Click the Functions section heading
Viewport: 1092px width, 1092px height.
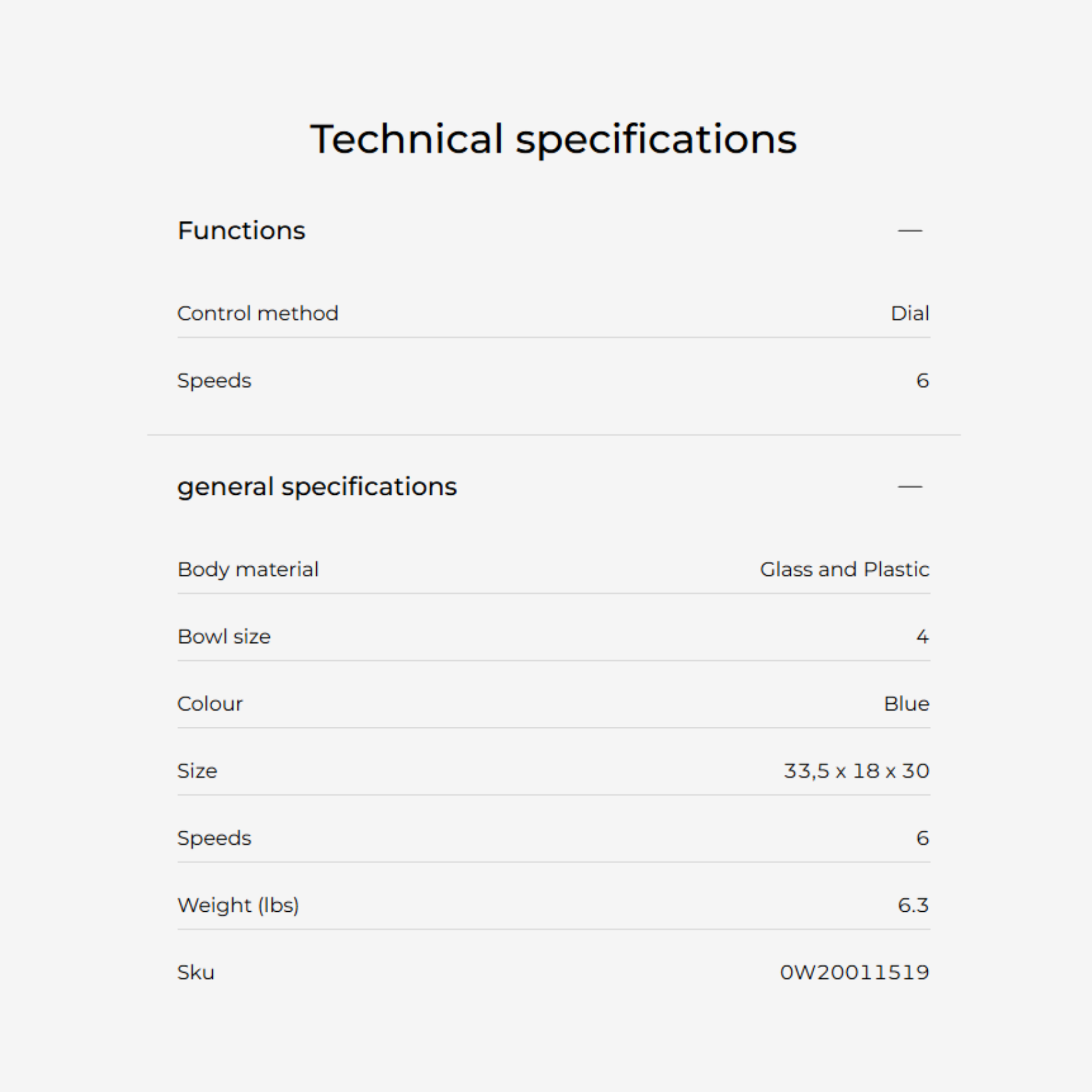pyautogui.click(x=242, y=230)
